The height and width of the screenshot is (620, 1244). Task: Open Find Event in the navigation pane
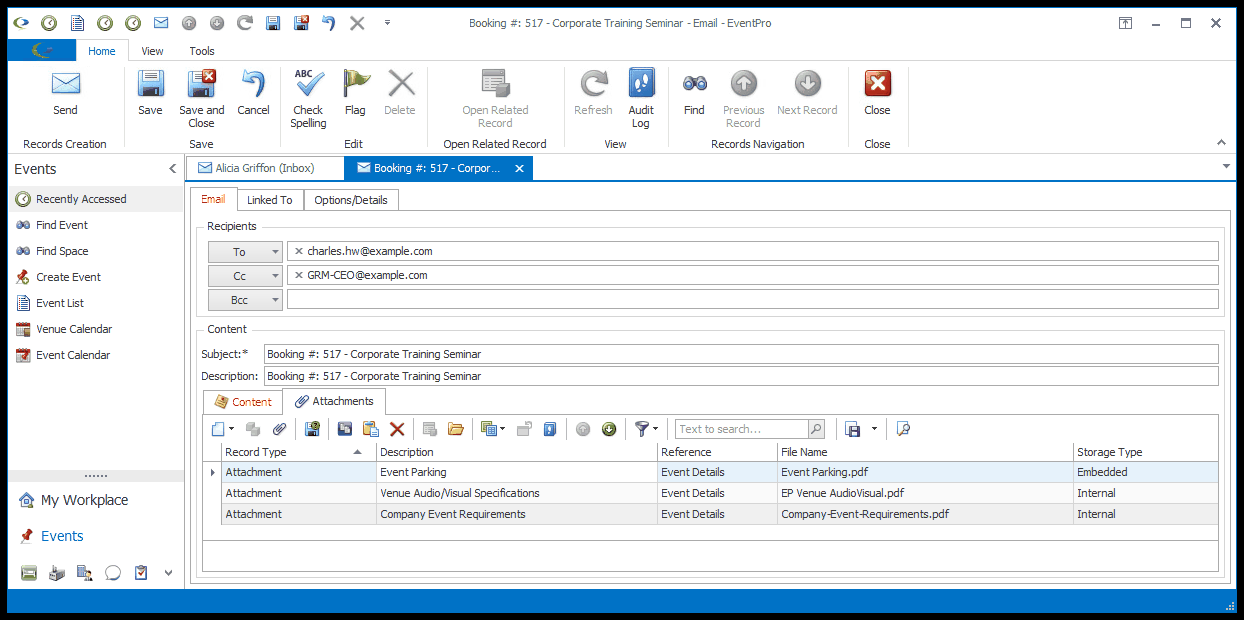62,225
